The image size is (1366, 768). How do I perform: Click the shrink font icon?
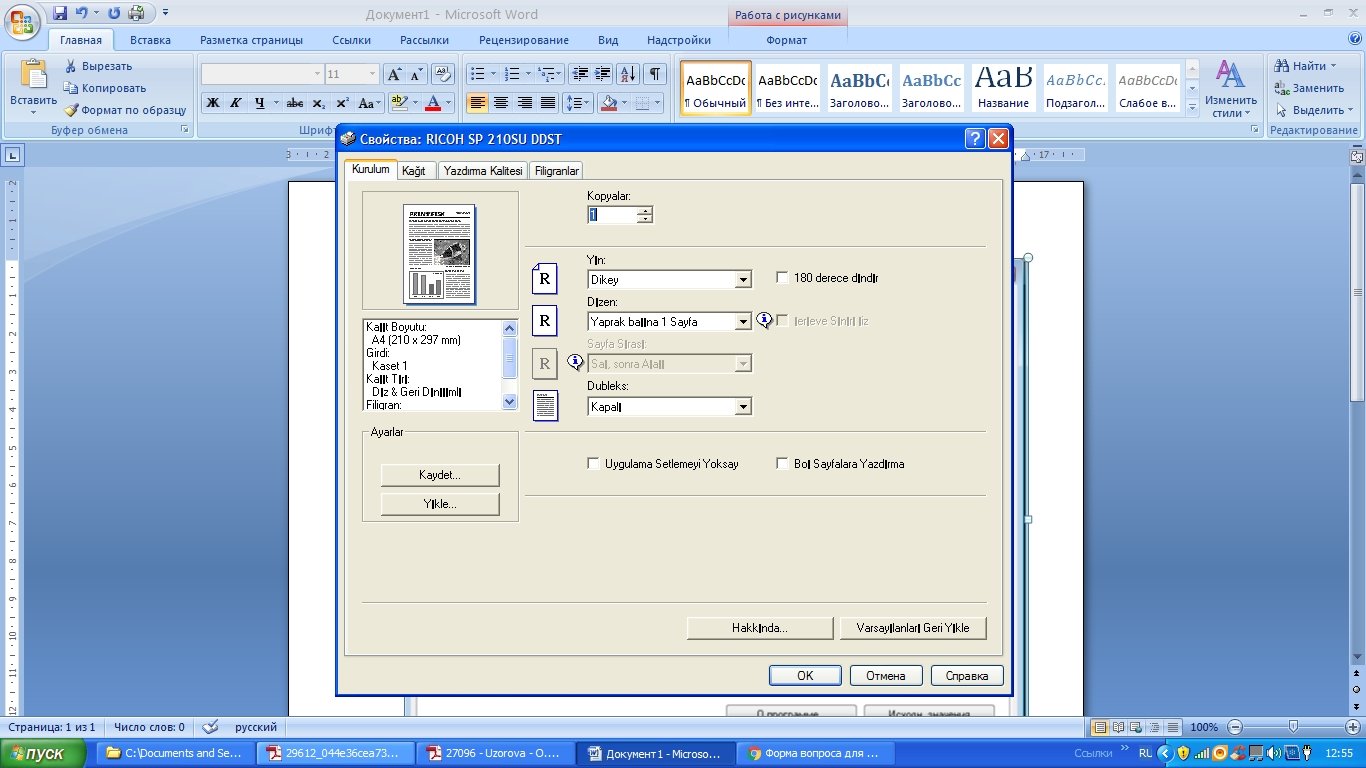(x=416, y=75)
